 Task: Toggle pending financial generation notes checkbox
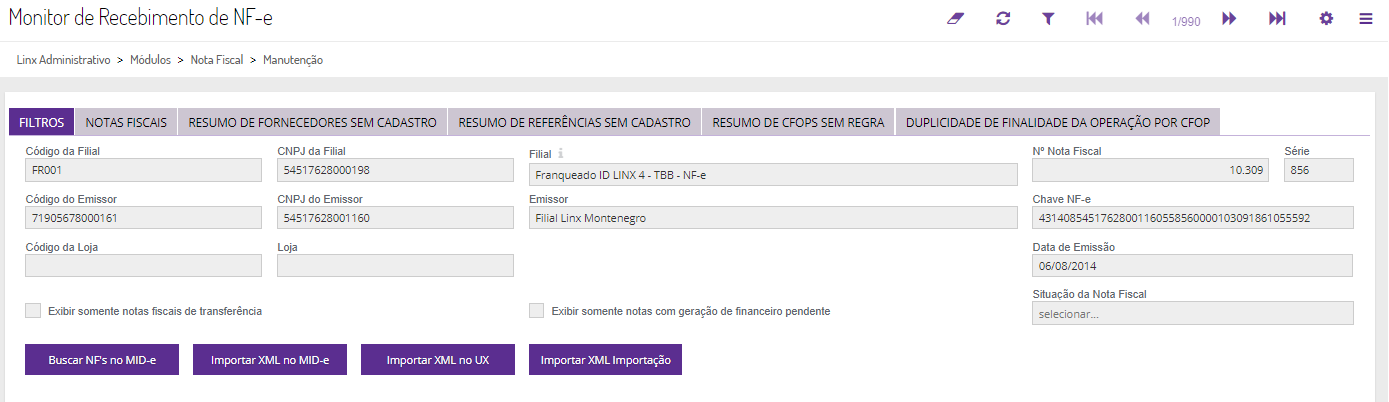click(x=537, y=311)
